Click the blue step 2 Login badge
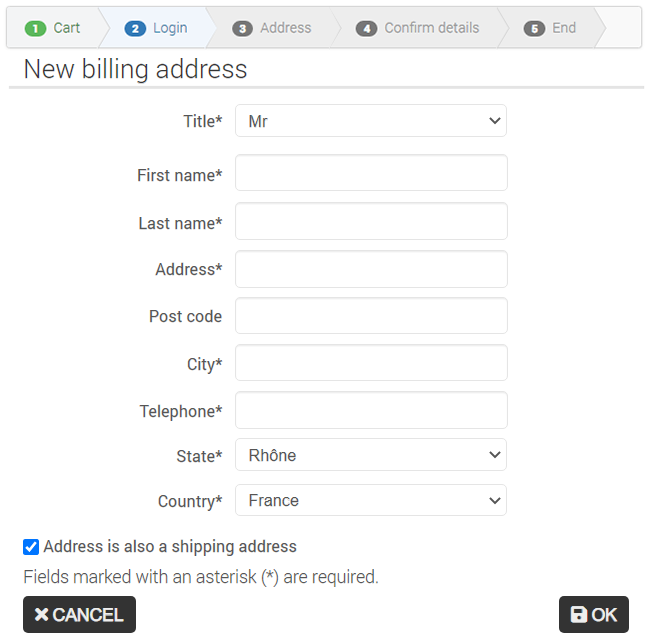 tap(135, 29)
